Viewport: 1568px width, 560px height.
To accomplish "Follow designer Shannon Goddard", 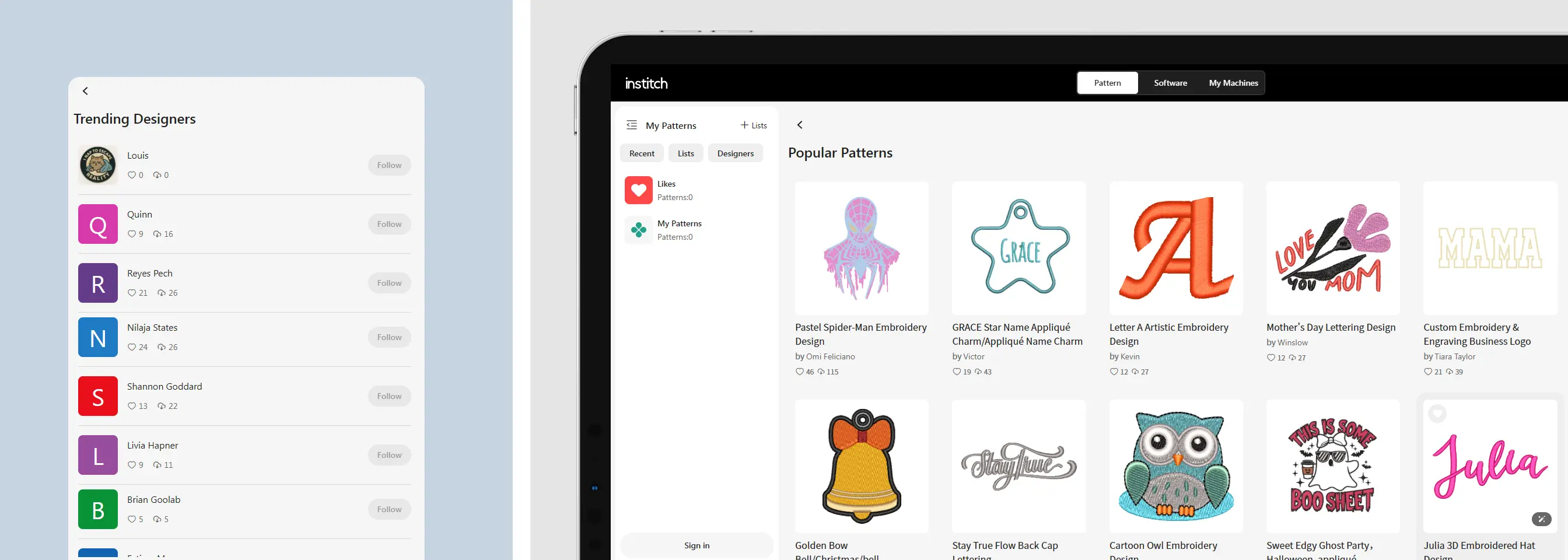I will (389, 396).
